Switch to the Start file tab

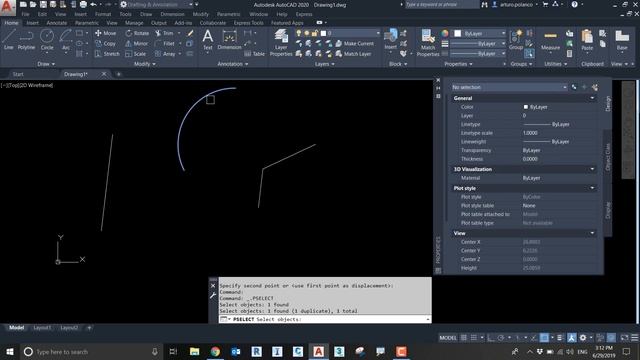18,74
